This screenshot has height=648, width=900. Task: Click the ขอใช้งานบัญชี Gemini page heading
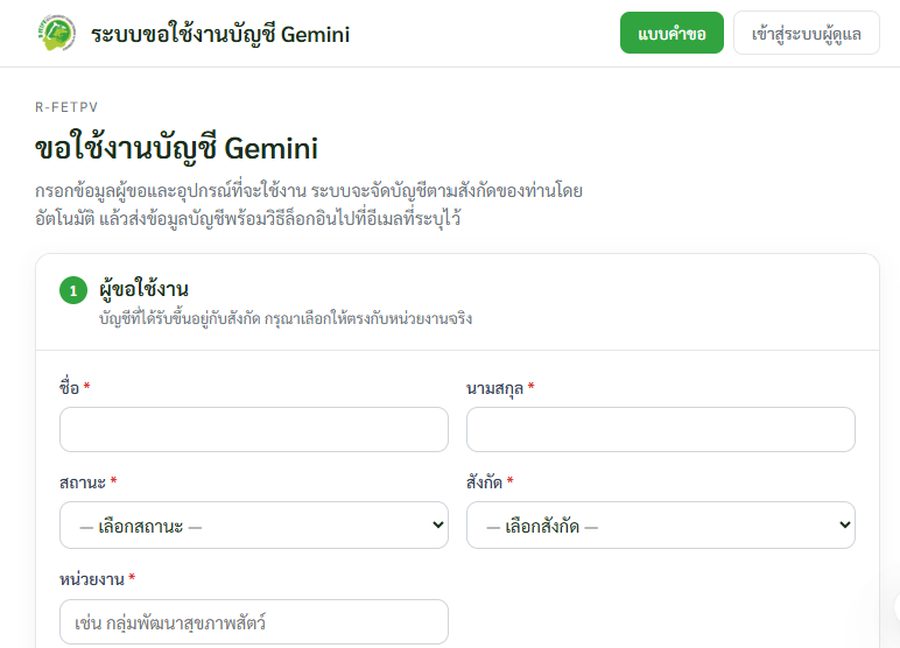176,148
